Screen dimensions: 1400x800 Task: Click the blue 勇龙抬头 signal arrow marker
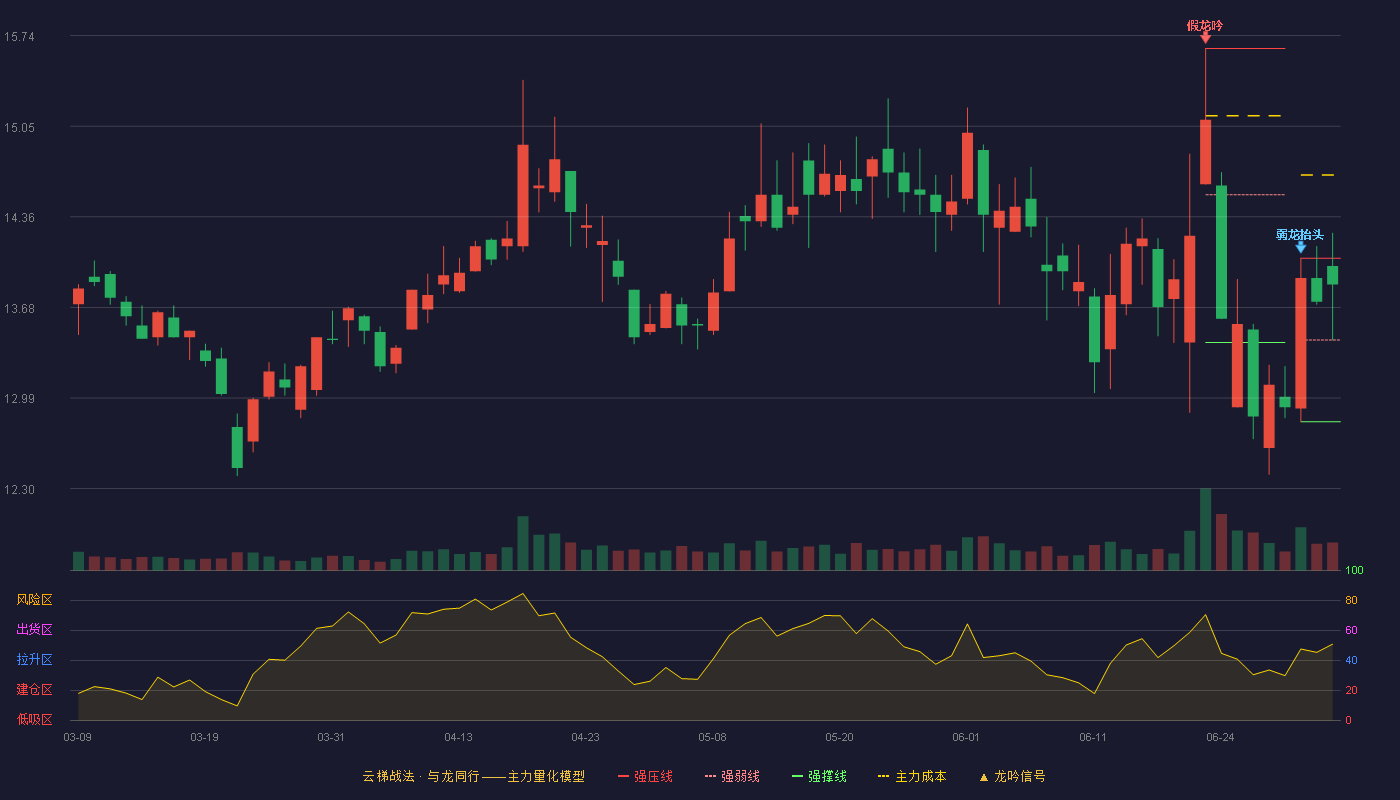(1300, 247)
